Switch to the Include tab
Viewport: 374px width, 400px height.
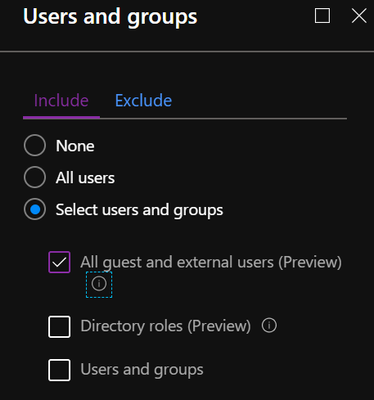(x=61, y=101)
